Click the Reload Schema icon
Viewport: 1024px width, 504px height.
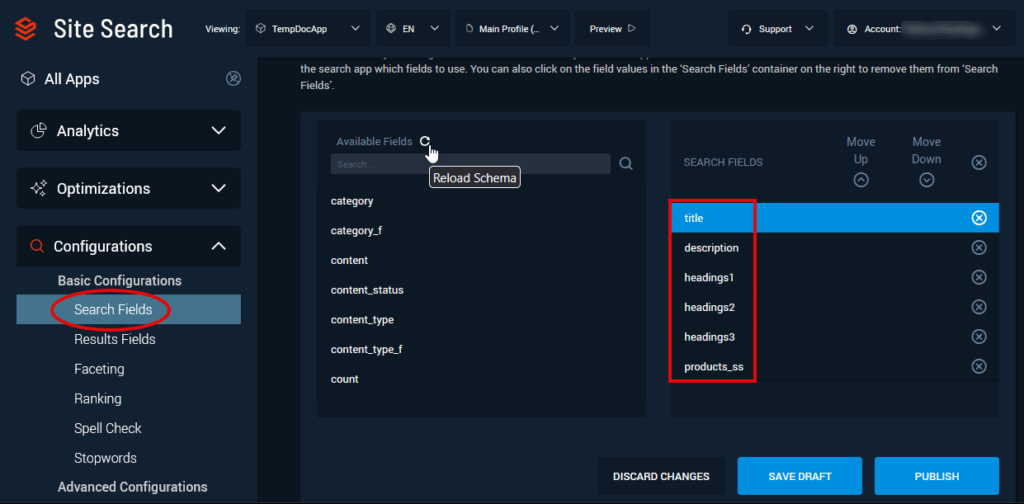point(425,142)
